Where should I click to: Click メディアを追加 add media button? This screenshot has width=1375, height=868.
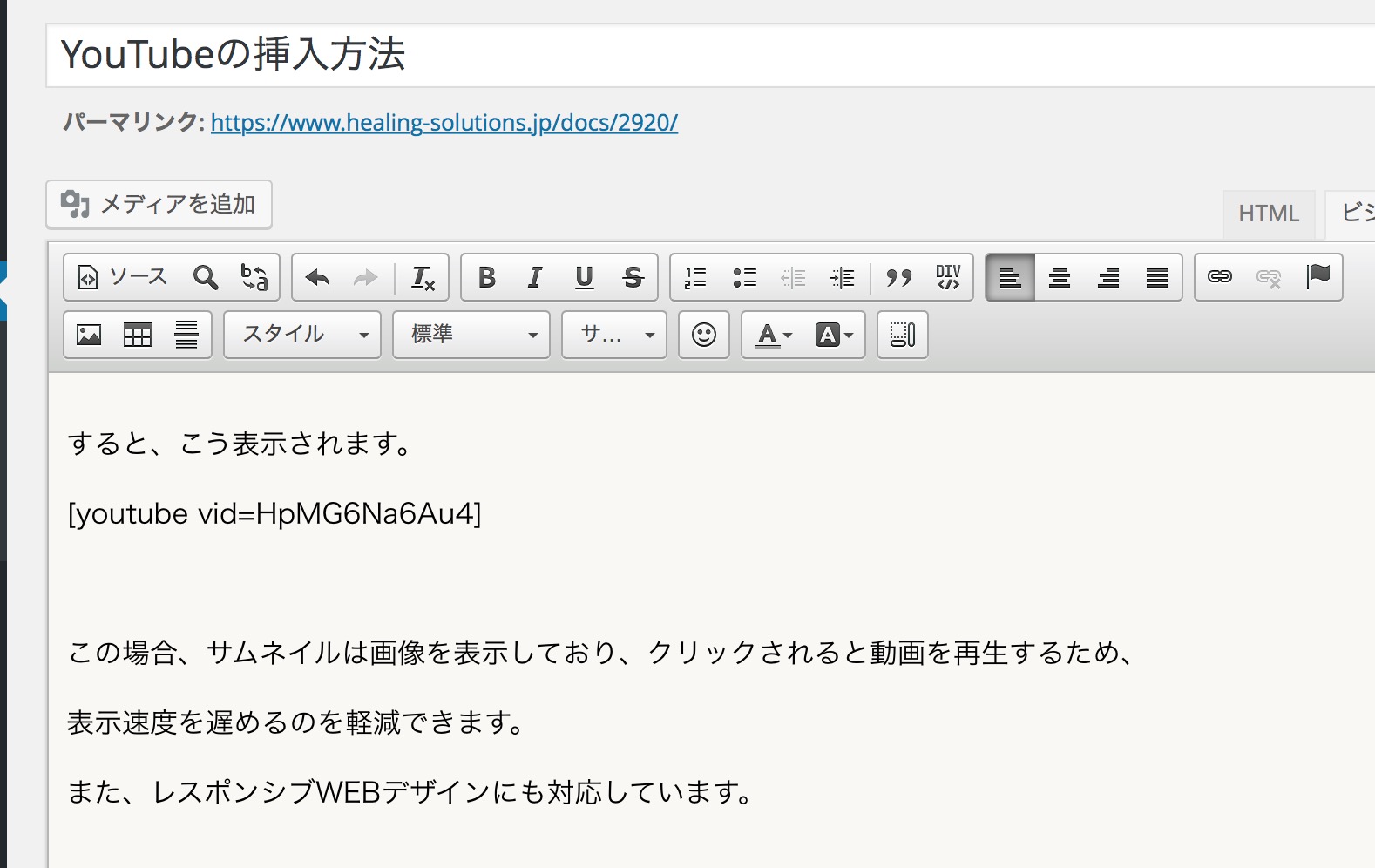(159, 205)
